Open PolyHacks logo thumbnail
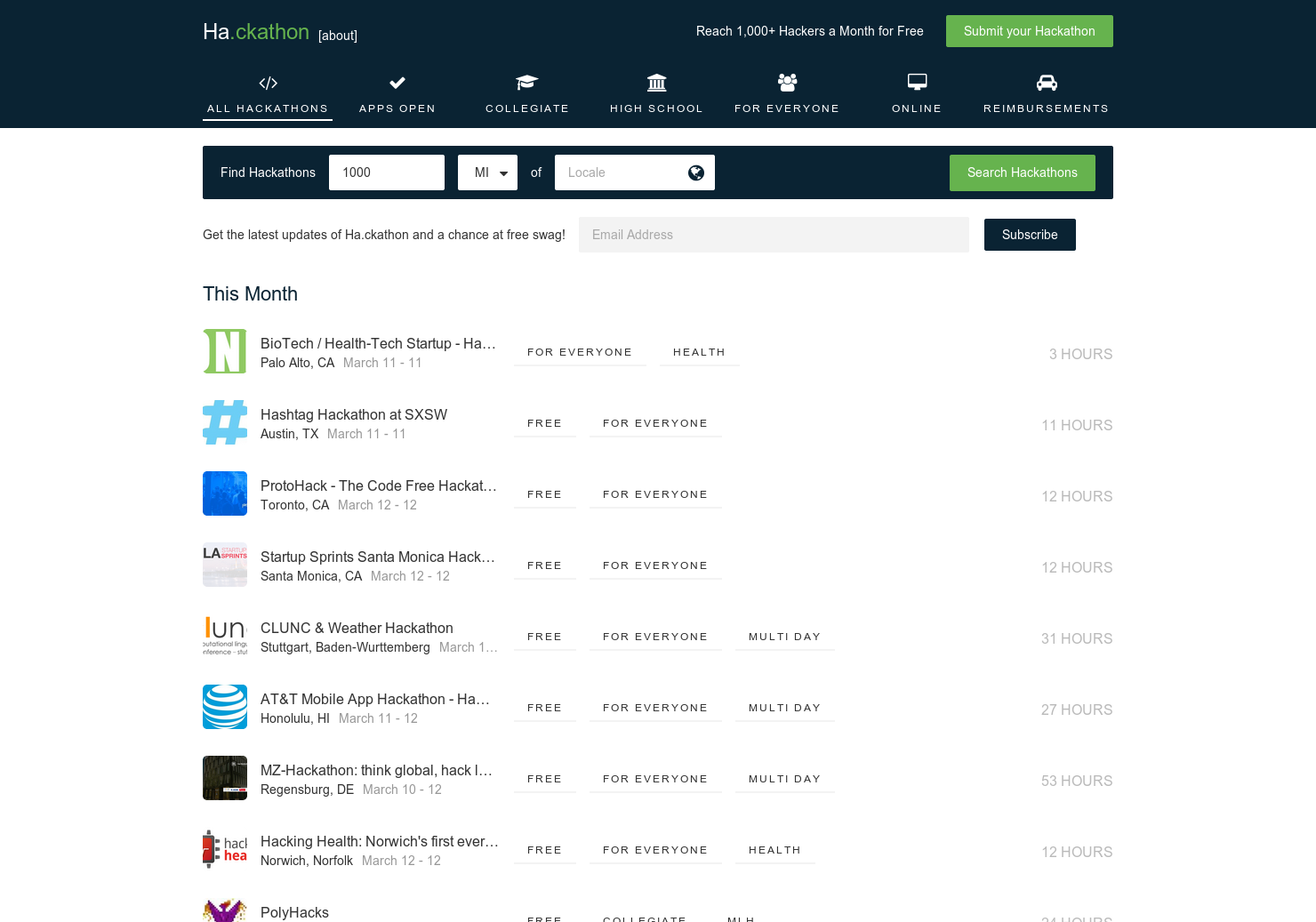1316x922 pixels. point(225,910)
